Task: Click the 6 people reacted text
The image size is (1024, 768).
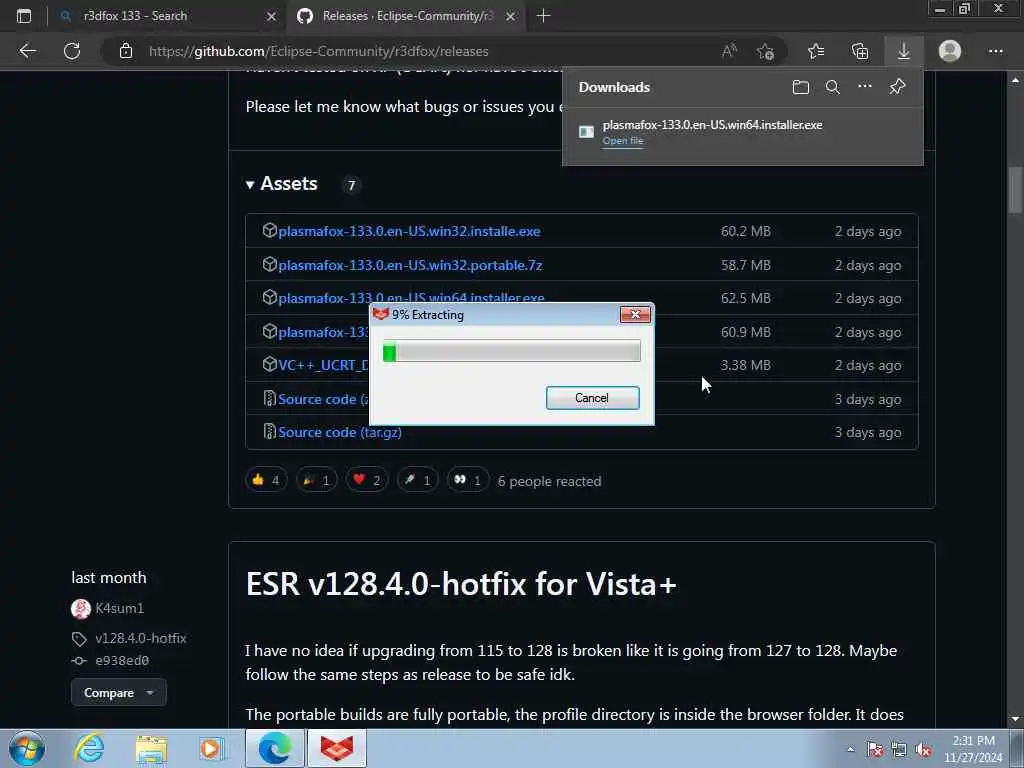Action: click(x=549, y=481)
